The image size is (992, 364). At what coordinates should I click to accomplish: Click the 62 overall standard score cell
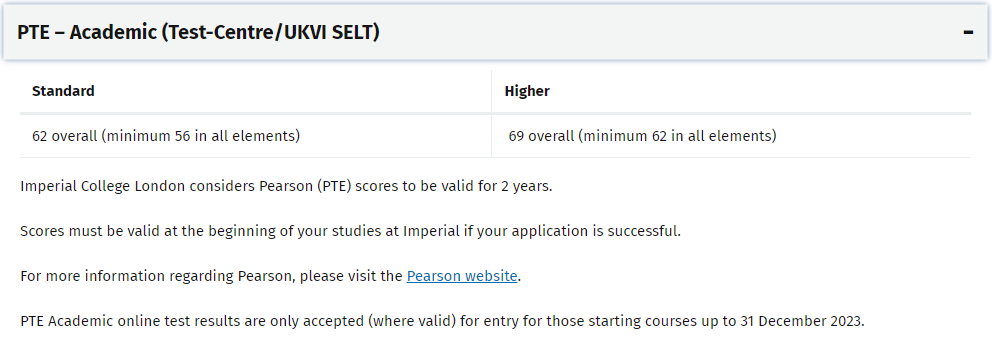(x=256, y=136)
